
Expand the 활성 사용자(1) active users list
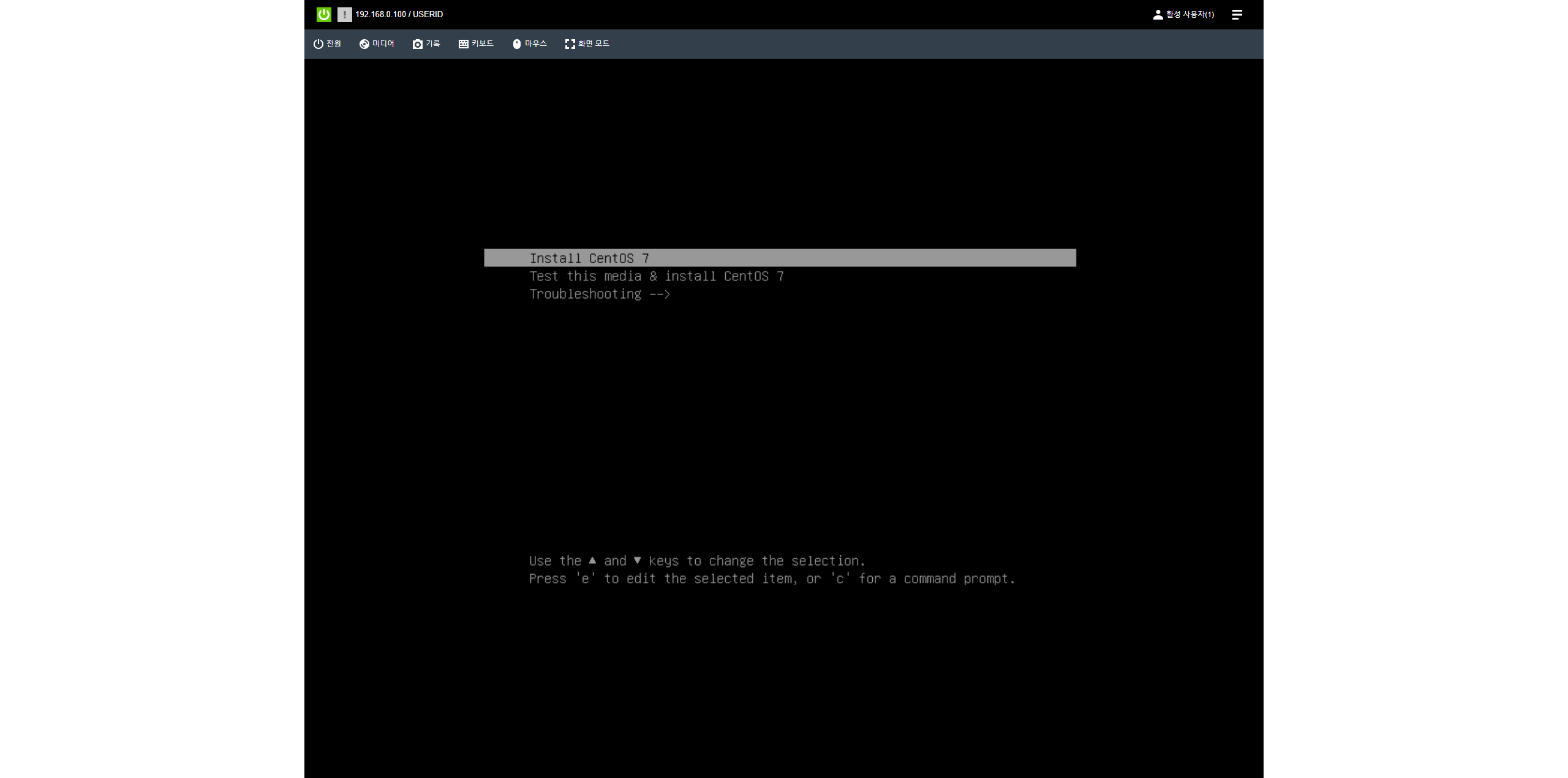click(x=1189, y=14)
